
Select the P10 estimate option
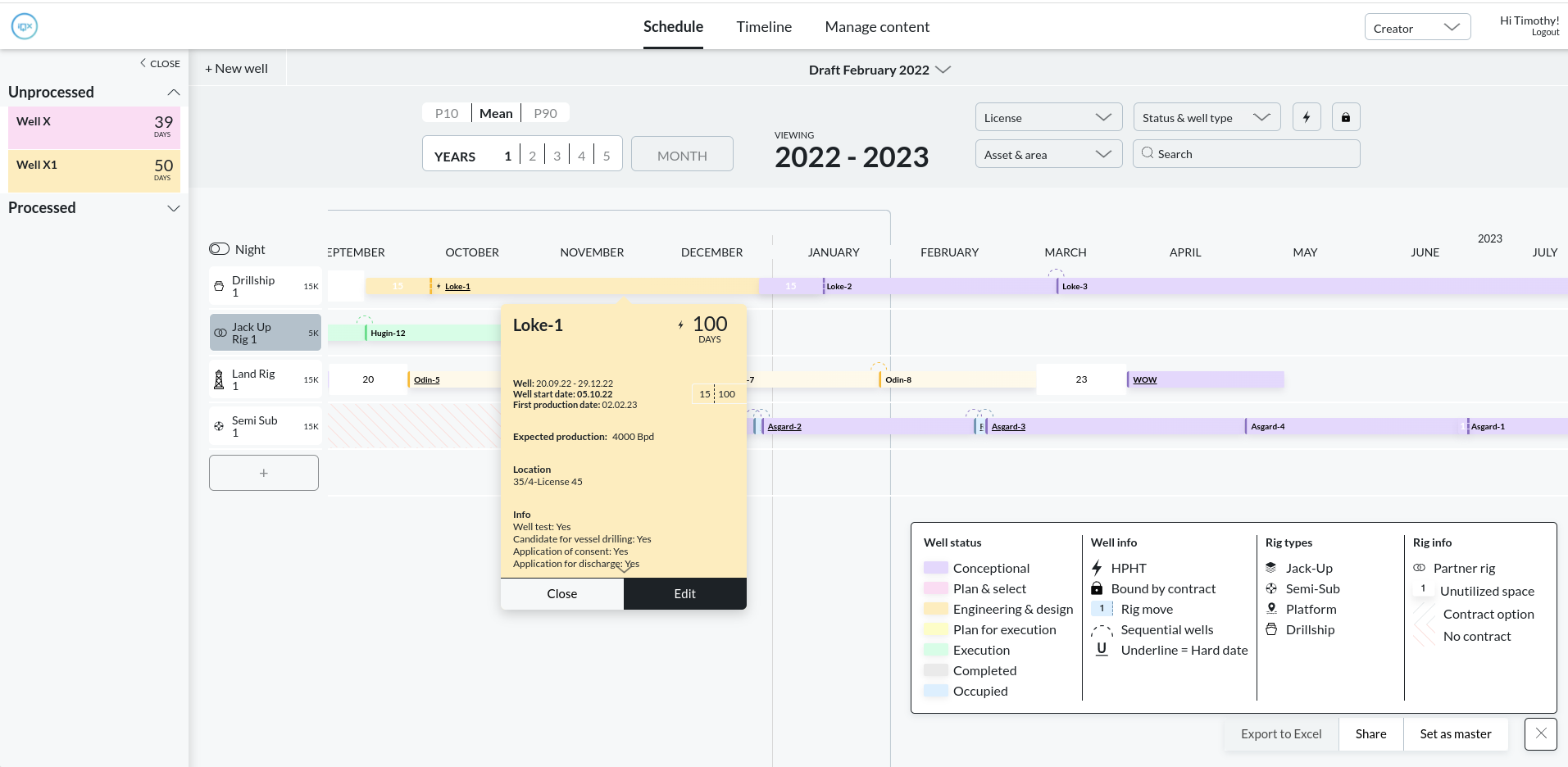[447, 113]
